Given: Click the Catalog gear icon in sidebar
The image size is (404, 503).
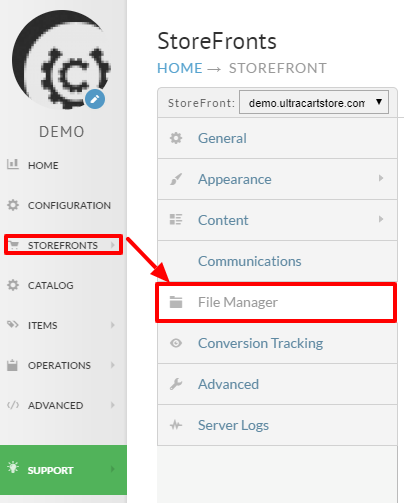Looking at the screenshot, I should pos(13,285).
